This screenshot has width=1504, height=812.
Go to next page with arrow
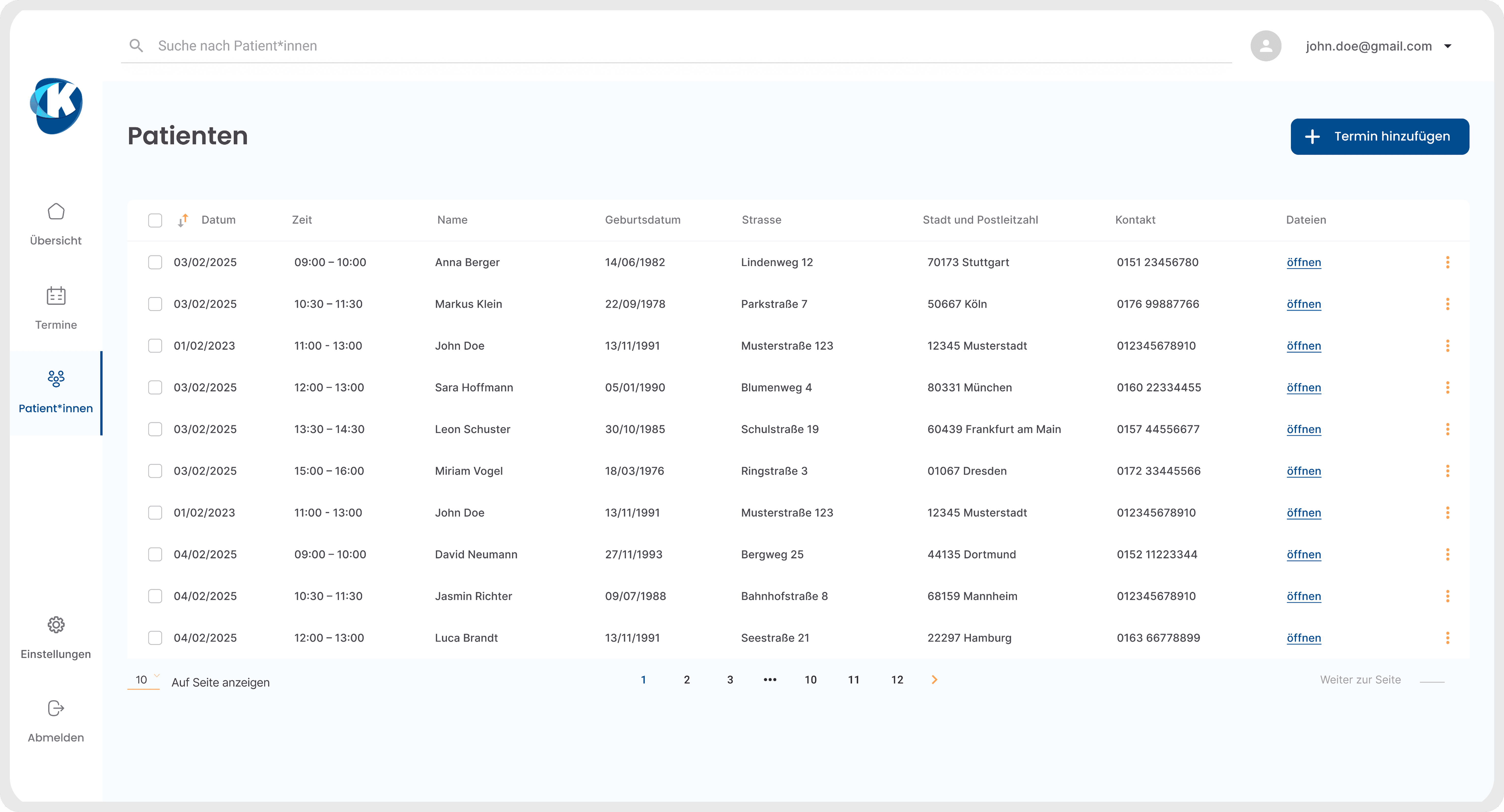tap(934, 679)
